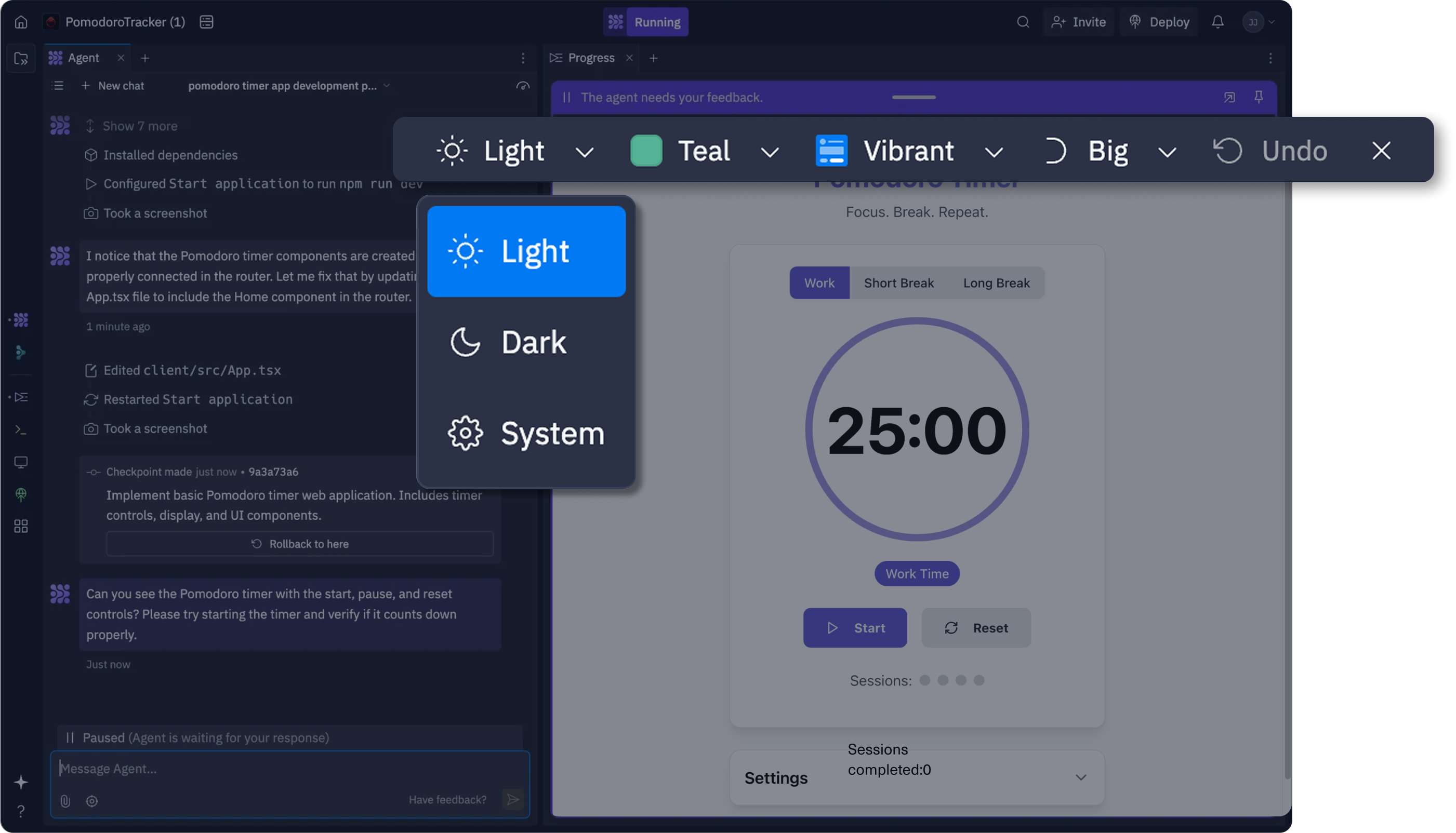The image size is (1456, 833).
Task: Select the Agent tab
Action: coord(83,58)
